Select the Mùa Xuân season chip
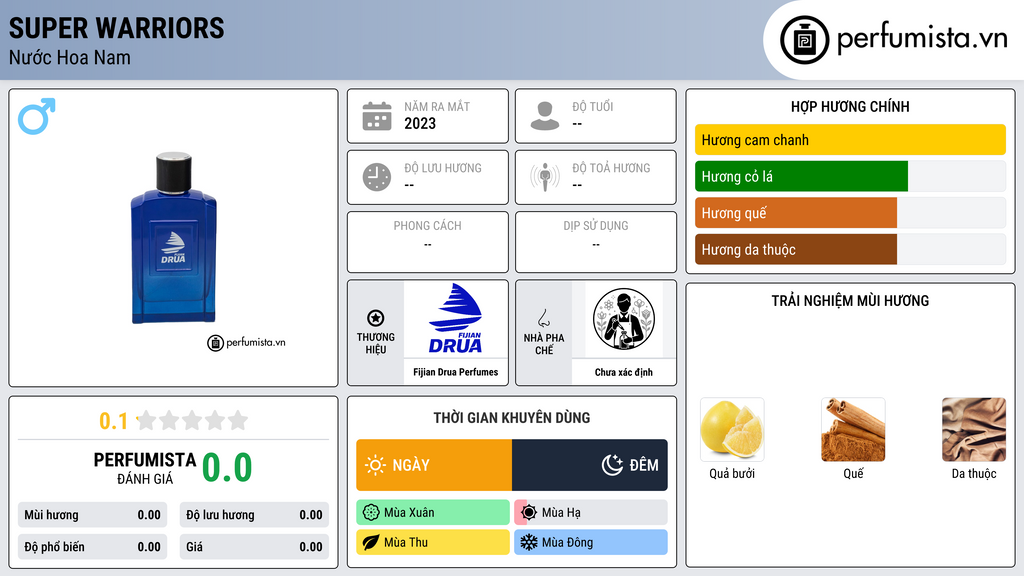Image resolution: width=1024 pixels, height=576 pixels. (433, 513)
